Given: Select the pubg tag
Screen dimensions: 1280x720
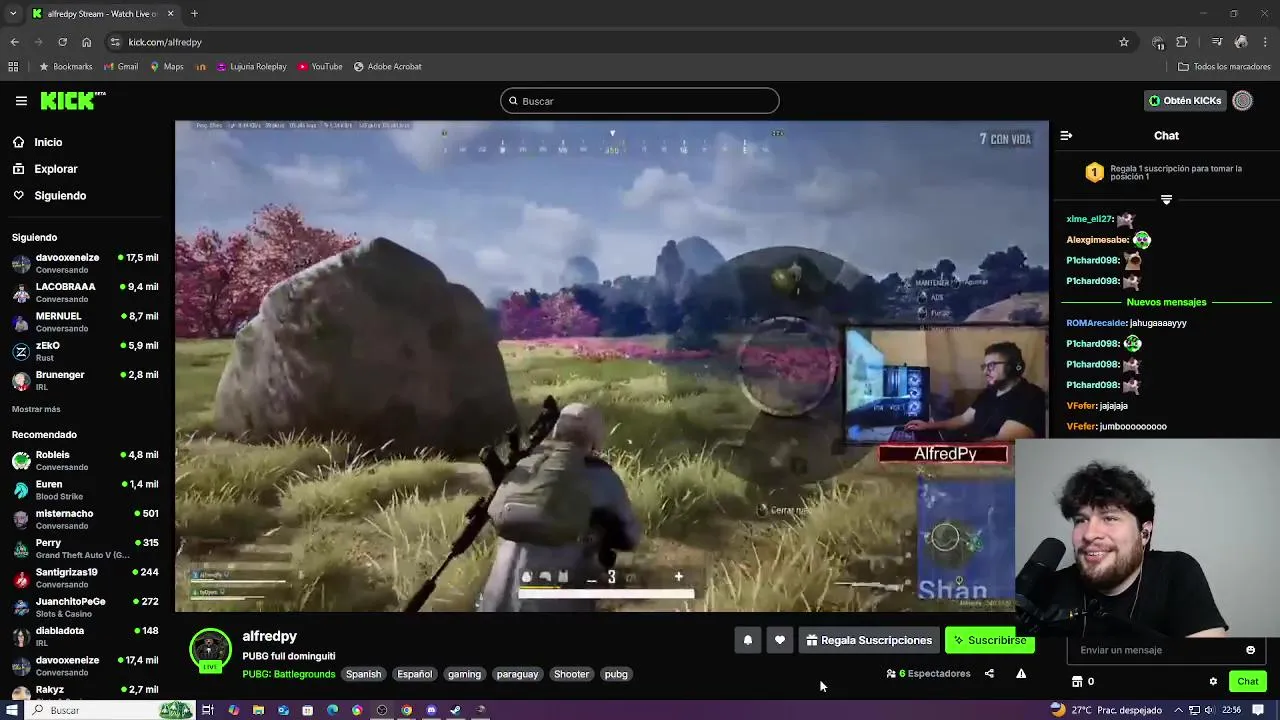Looking at the screenshot, I should click(x=616, y=674).
